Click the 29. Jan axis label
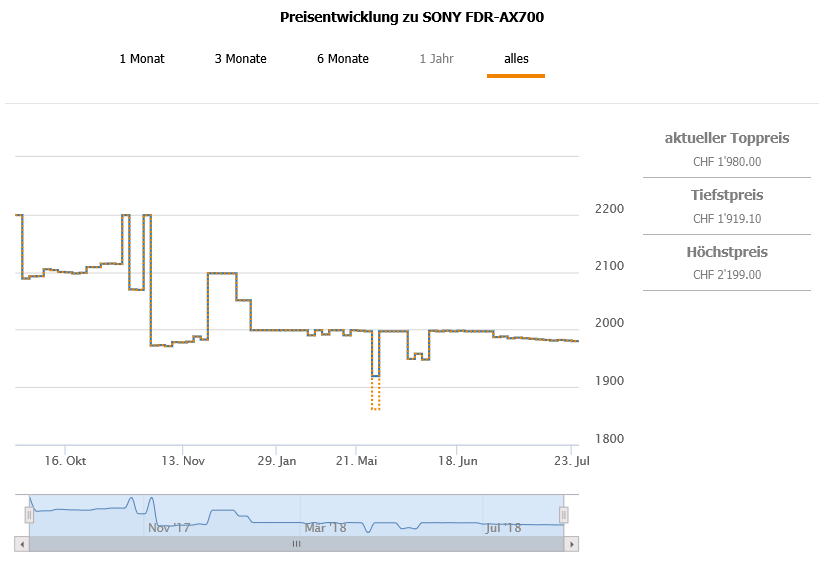824x566 pixels. [x=277, y=461]
